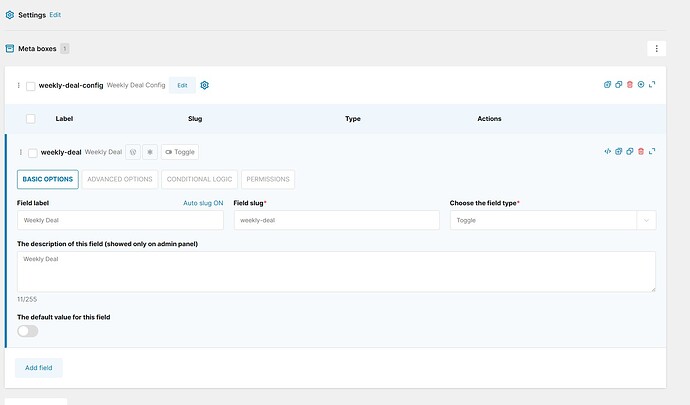The width and height of the screenshot is (690, 405).
Task: Open the field type dropdown showing Toggle
Action: [x=552, y=220]
